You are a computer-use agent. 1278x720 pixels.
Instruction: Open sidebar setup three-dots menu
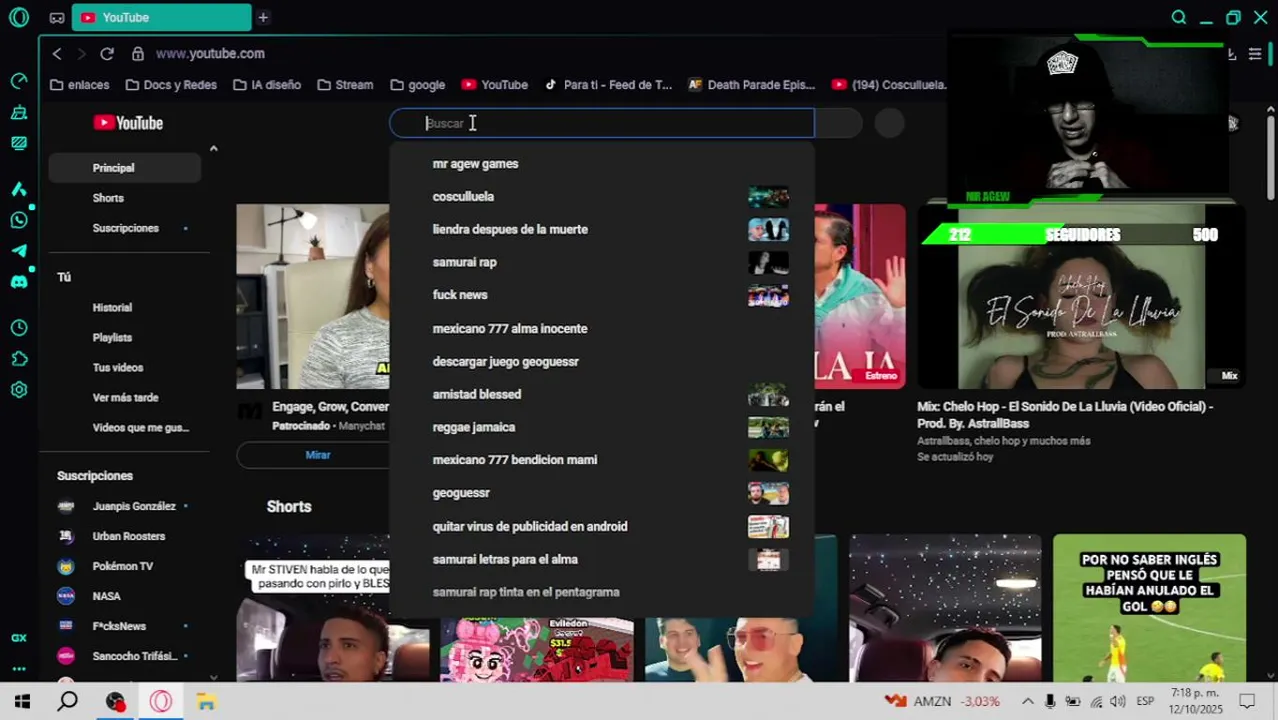18,669
